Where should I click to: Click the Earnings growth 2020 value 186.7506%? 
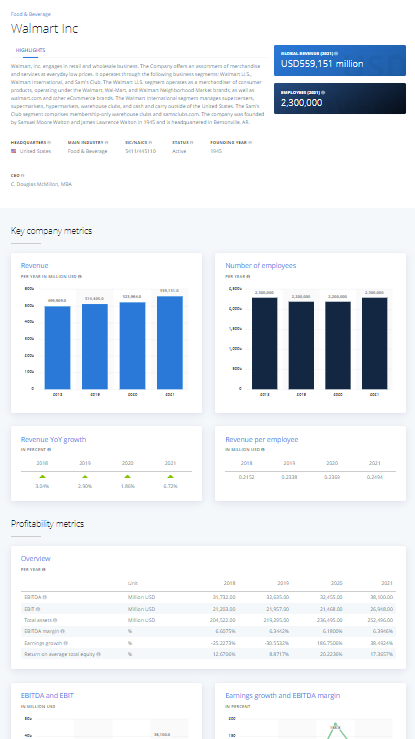tap(330, 643)
